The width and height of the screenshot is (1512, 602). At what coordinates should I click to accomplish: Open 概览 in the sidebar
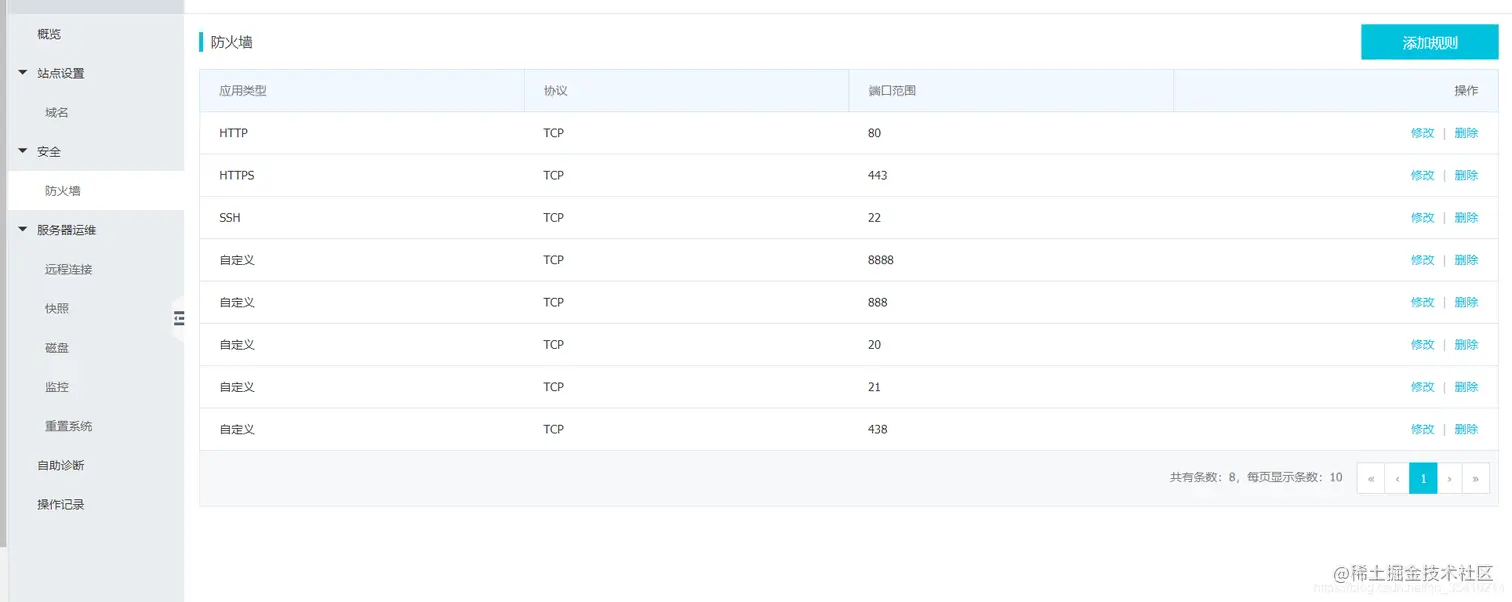(49, 34)
